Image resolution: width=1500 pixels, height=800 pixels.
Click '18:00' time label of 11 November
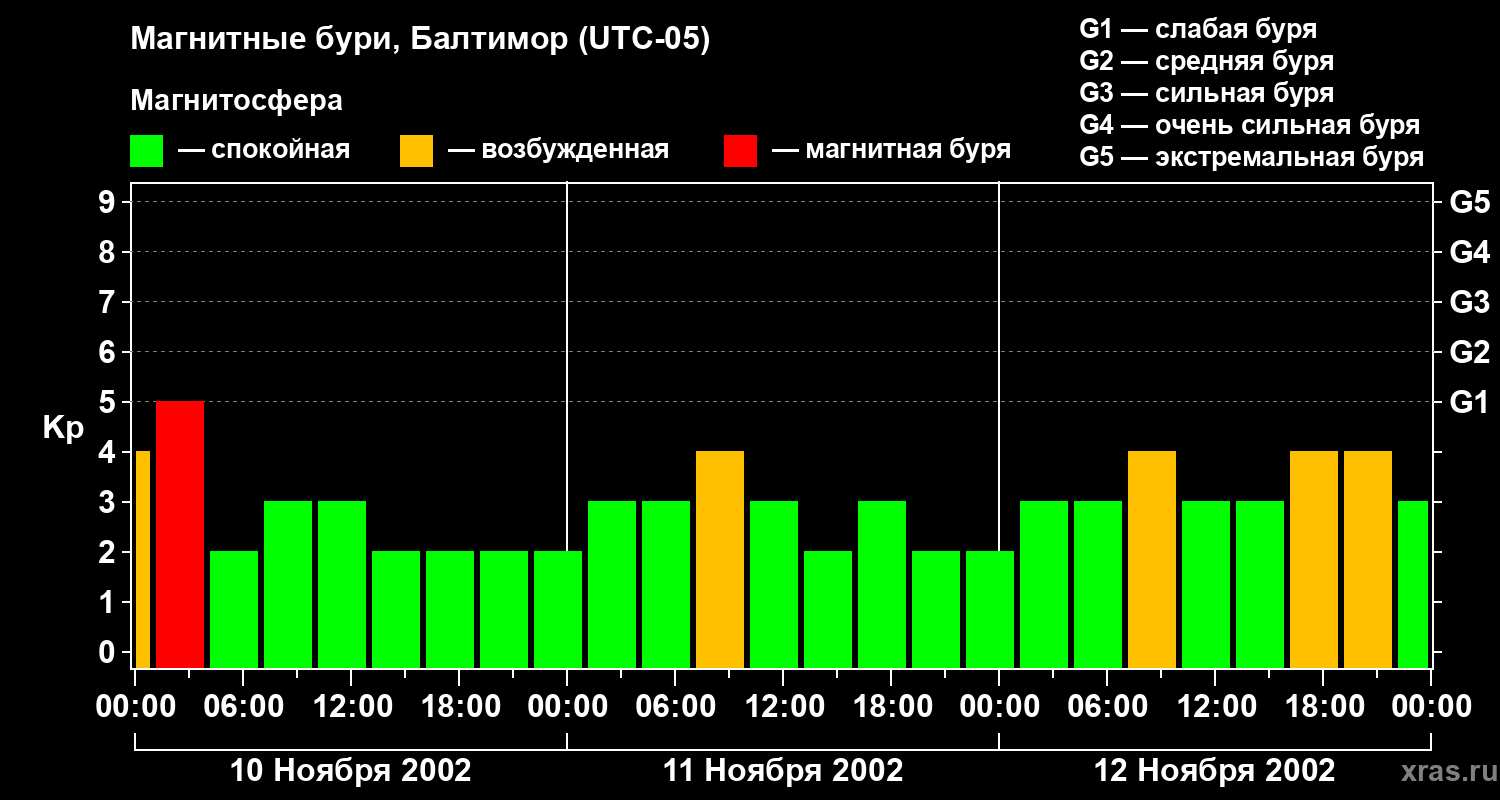point(891,707)
